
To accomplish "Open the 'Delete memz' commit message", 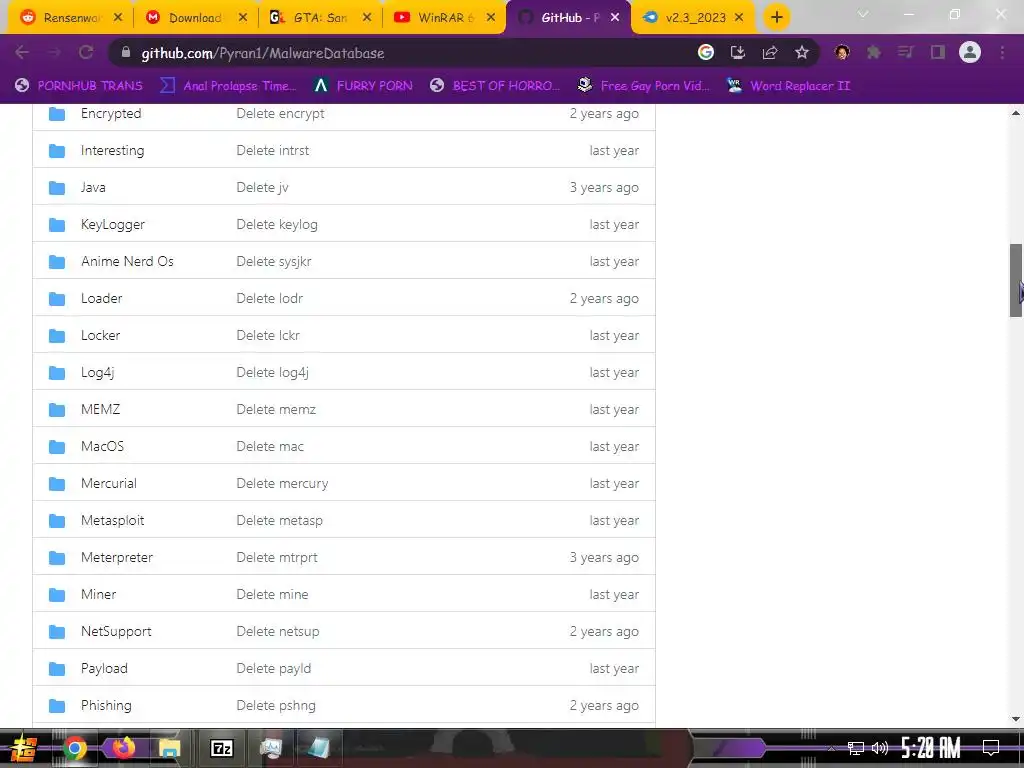I will [x=276, y=409].
